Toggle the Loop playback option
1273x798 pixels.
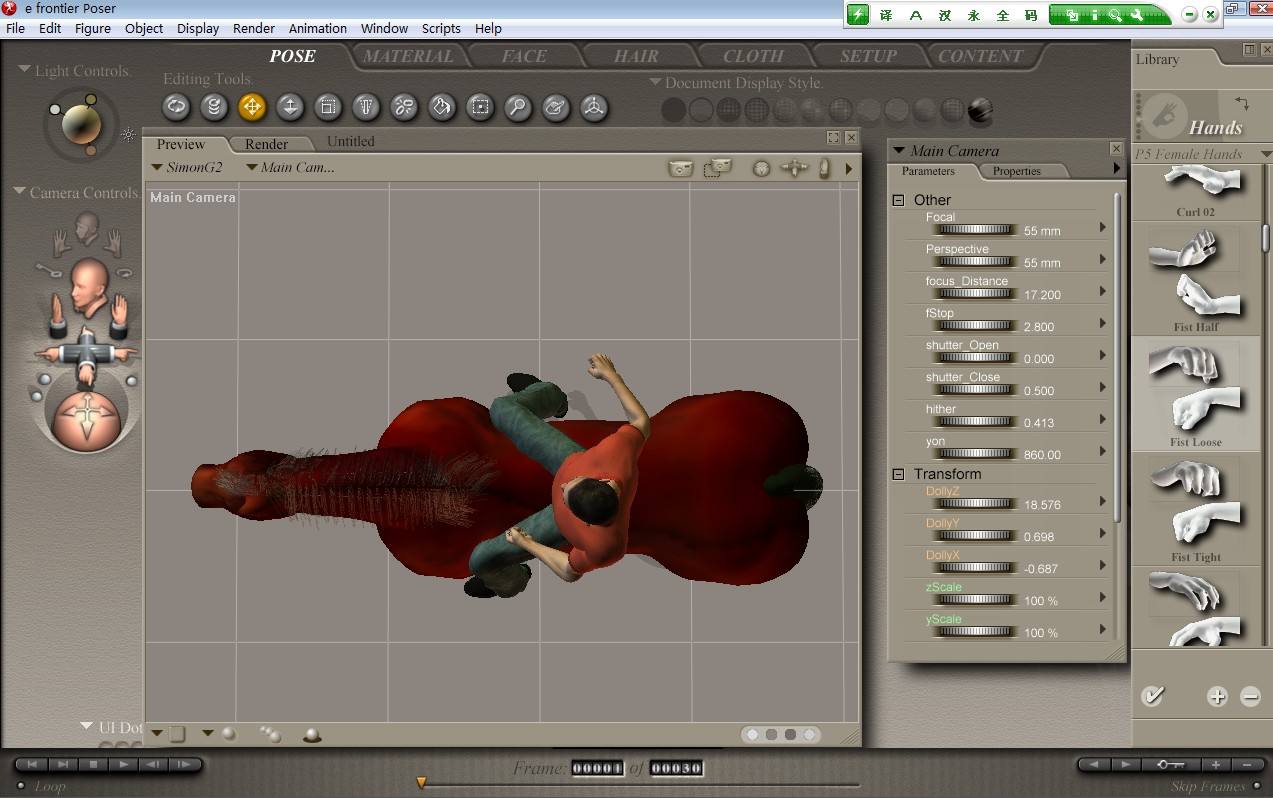click(21, 786)
